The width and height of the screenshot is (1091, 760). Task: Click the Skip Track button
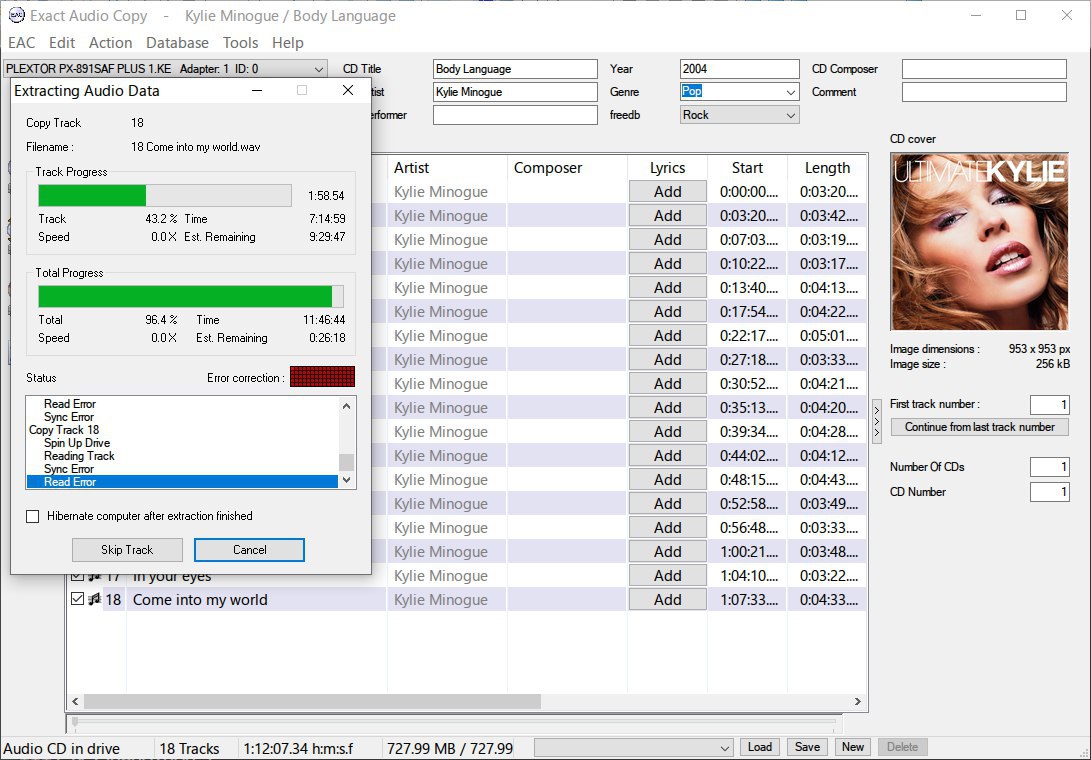pos(127,550)
